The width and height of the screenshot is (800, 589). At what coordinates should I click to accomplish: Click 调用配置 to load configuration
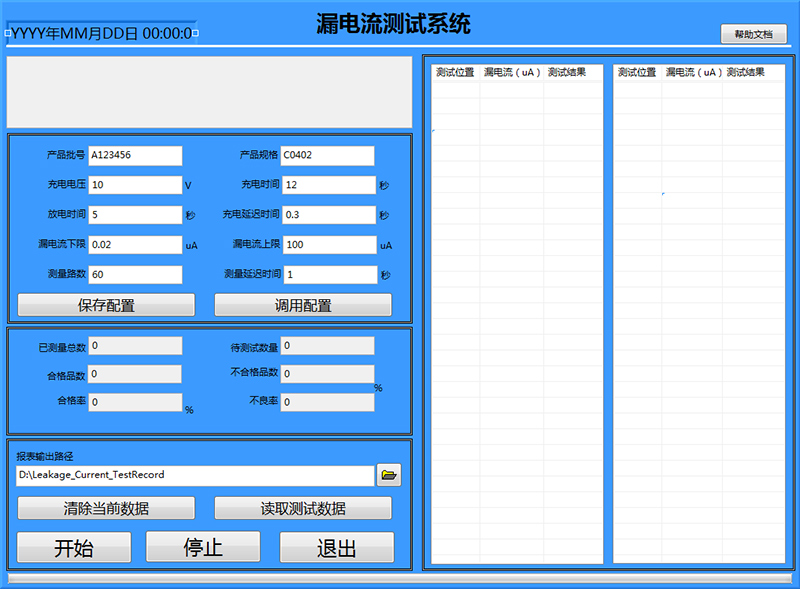click(303, 306)
